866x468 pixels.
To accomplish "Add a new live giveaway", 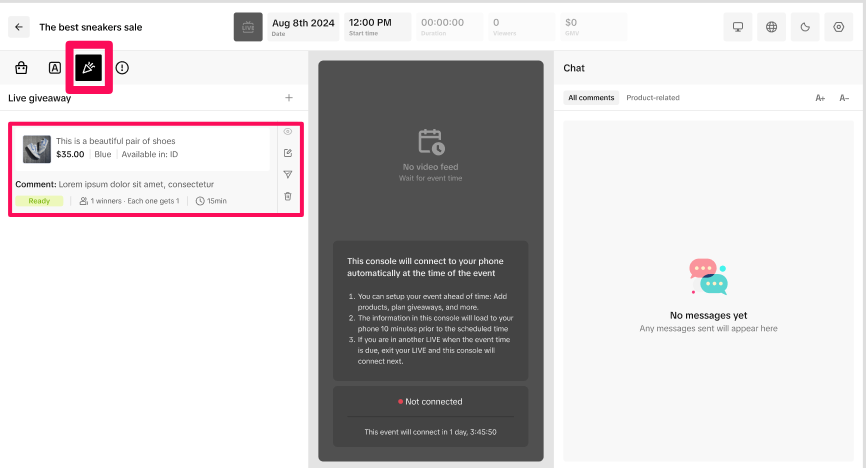I will point(289,98).
